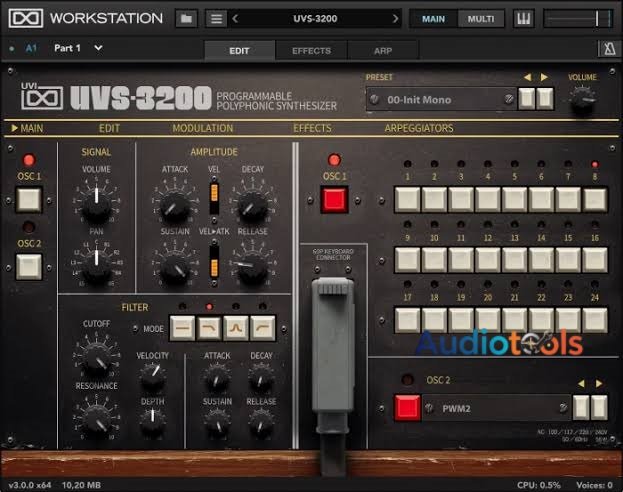
Task: Open the MODULATION page
Action: 203,128
